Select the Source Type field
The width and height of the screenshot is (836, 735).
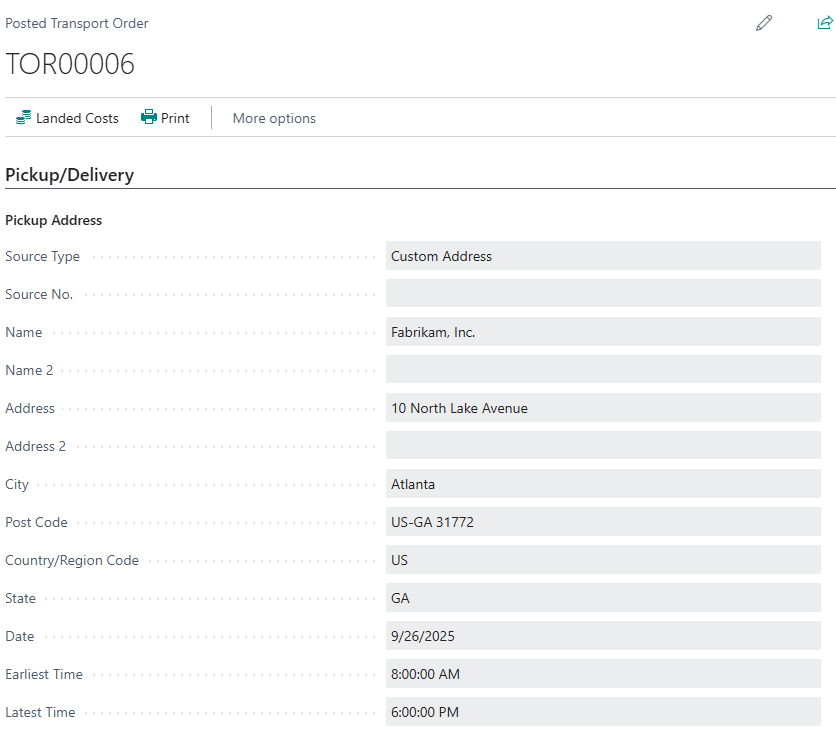coord(603,256)
